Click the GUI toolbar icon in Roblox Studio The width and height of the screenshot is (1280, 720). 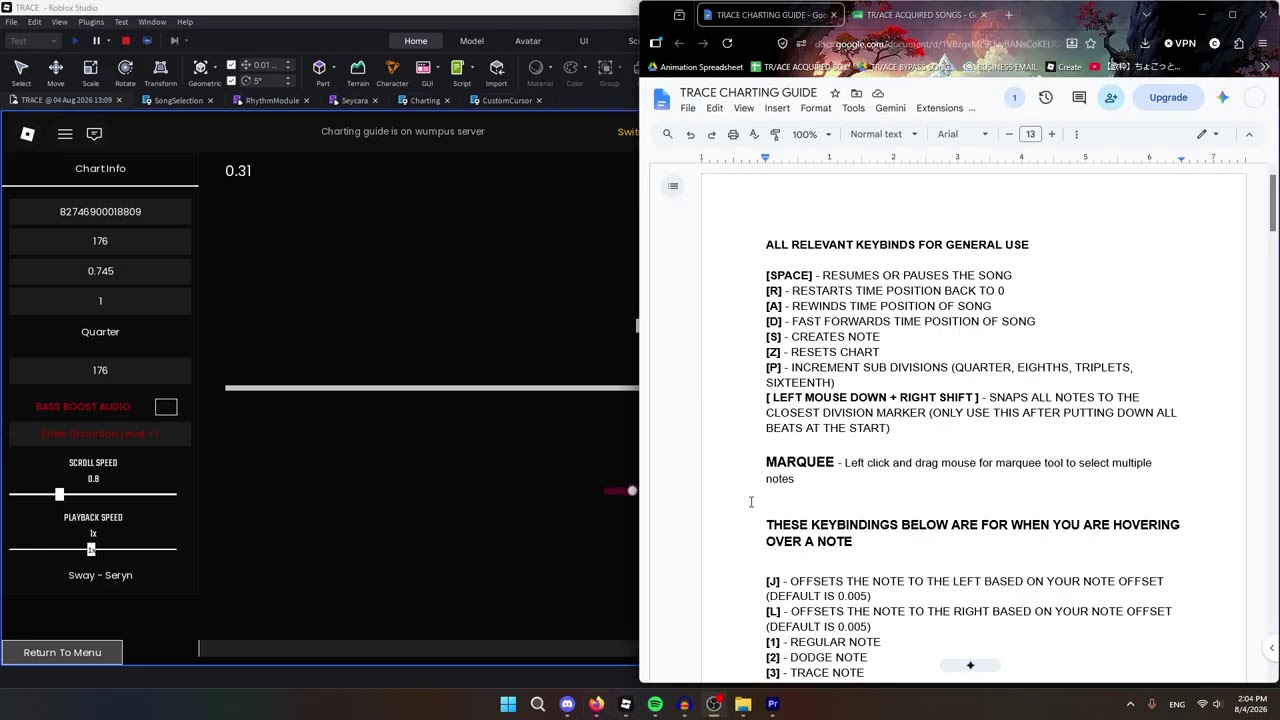(427, 72)
